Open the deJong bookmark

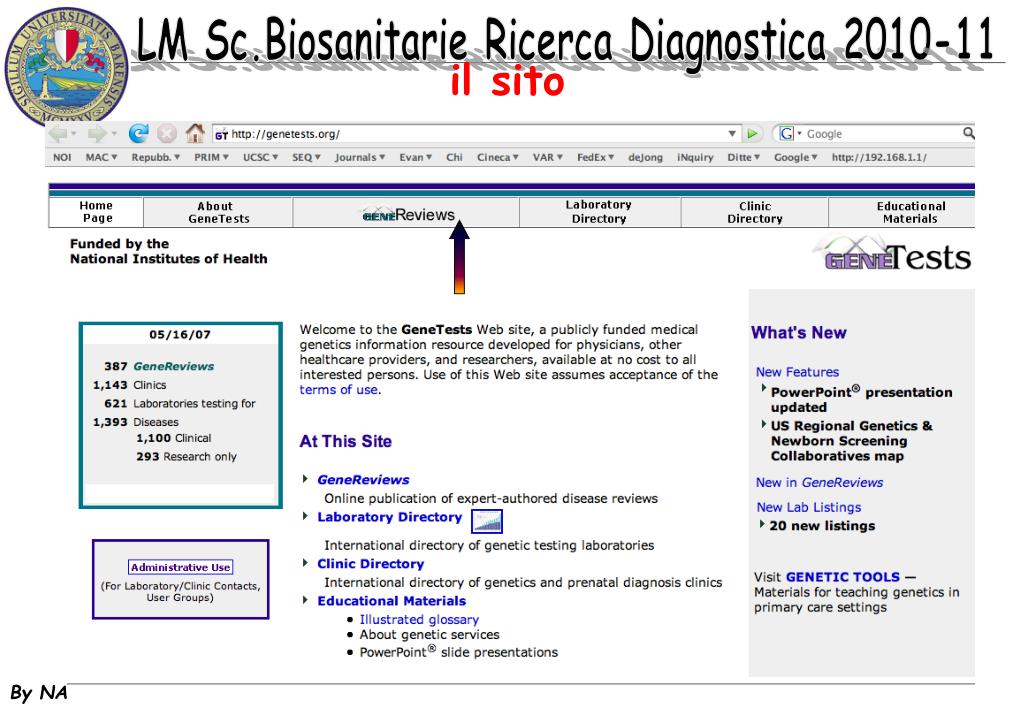(x=645, y=157)
